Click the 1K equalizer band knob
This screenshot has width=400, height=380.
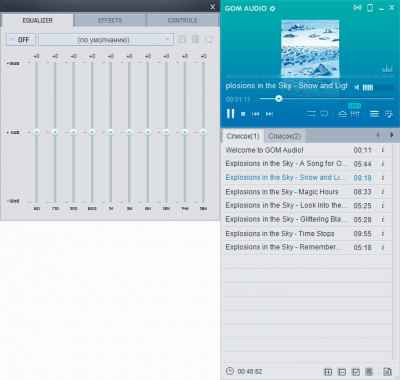coord(111,132)
